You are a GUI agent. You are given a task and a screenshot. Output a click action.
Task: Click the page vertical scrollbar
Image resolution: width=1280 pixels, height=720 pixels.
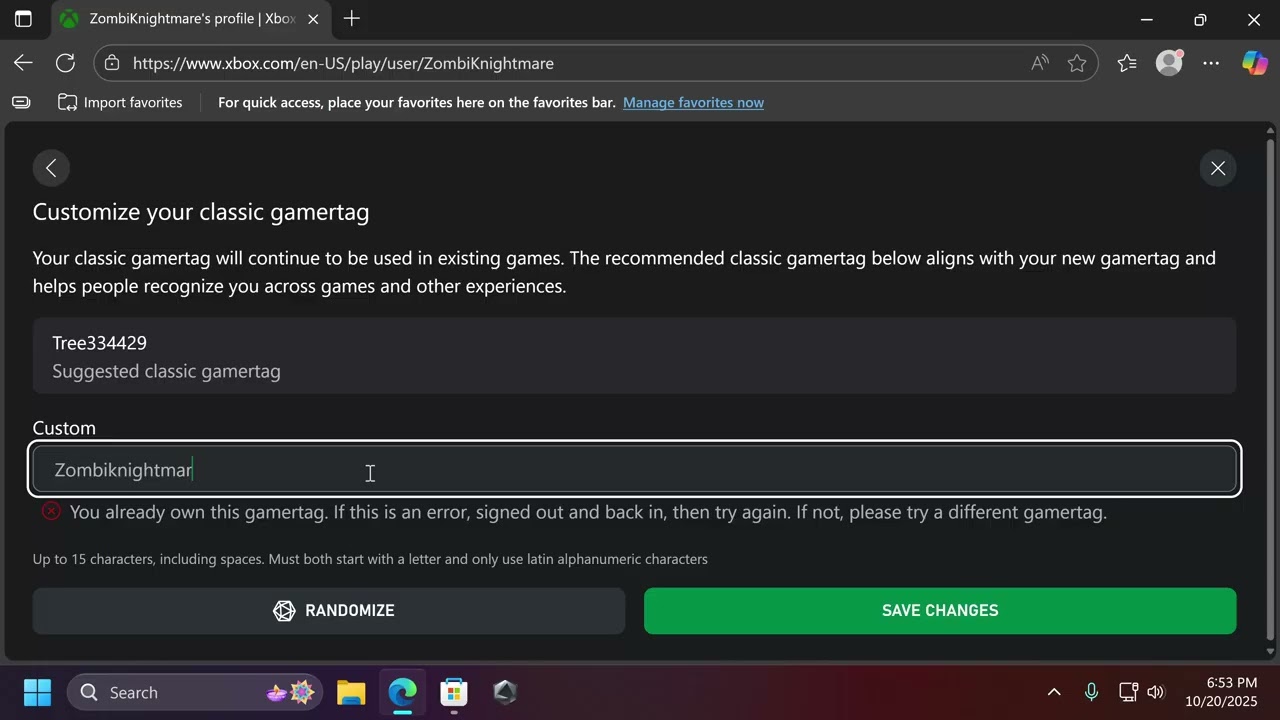pyautogui.click(x=1271, y=390)
